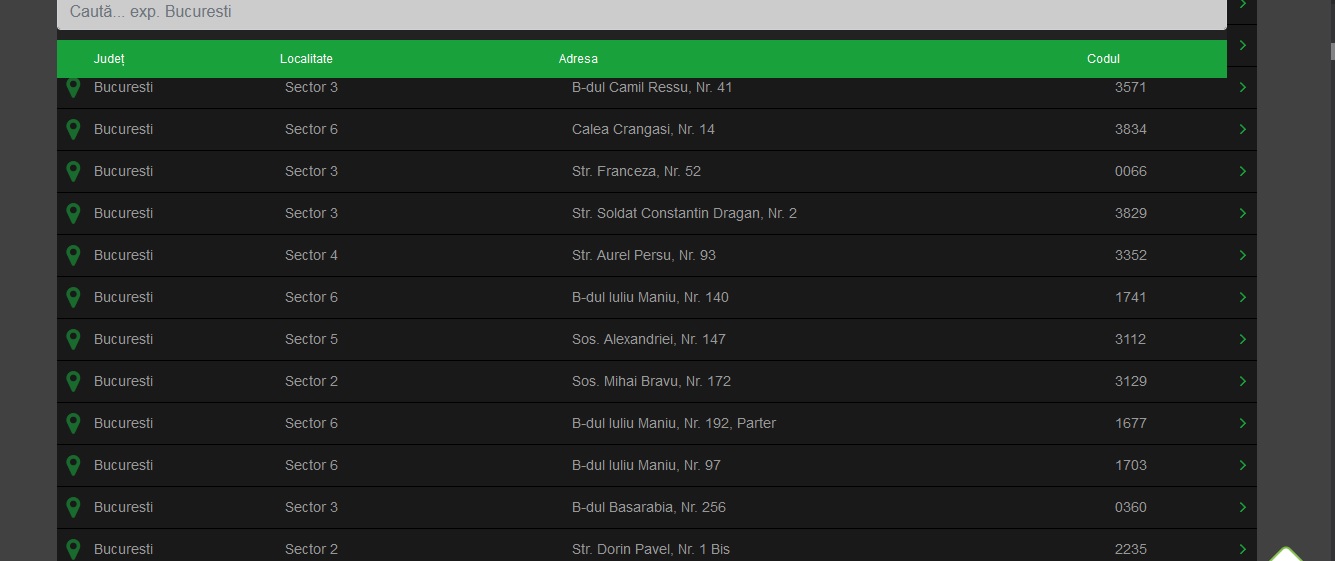Expand row with code 0066 using its chevron
This screenshot has height=561, width=1335.
click(1243, 171)
